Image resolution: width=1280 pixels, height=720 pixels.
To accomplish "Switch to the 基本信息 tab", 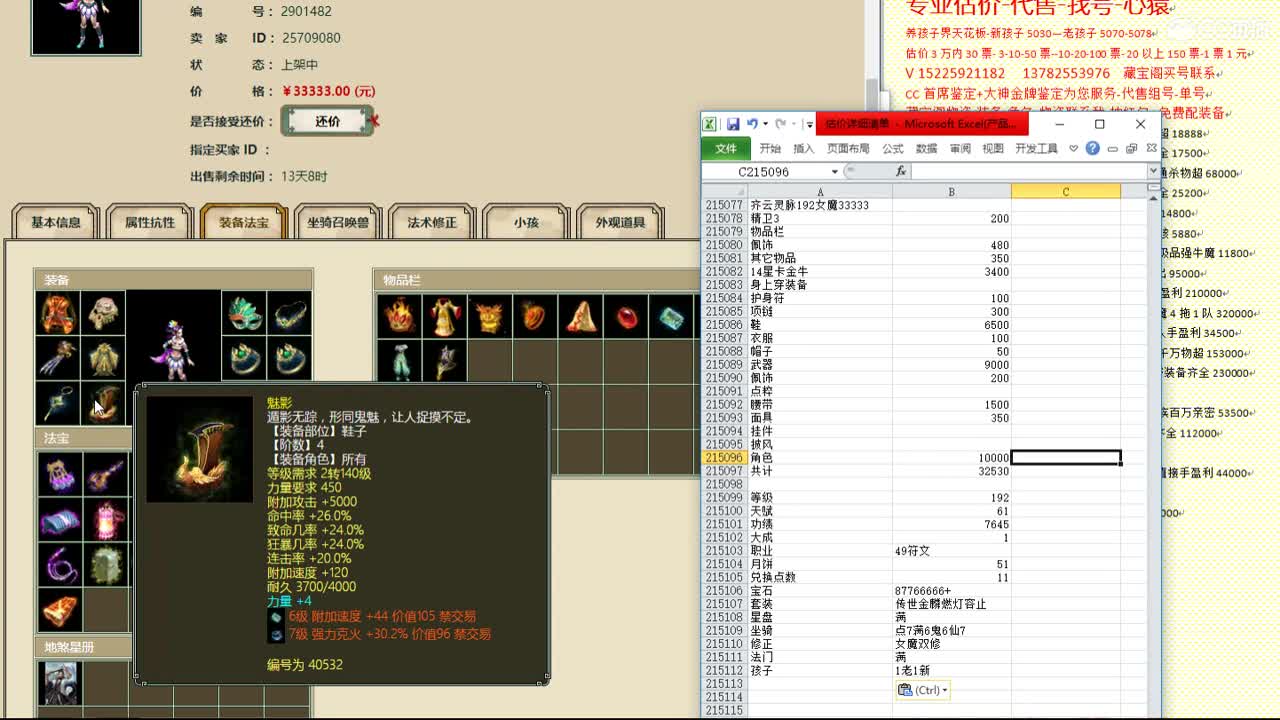I will point(56,223).
